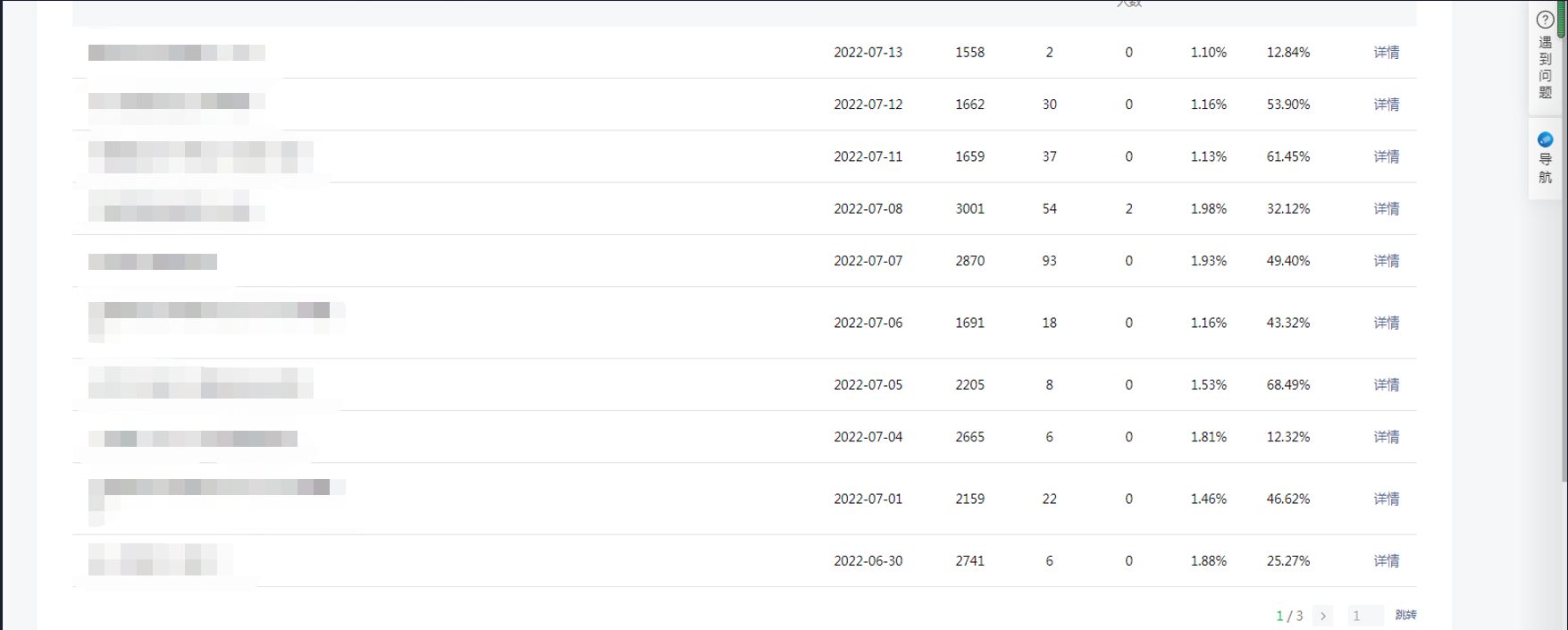Go to next page with the arrow

[1323, 616]
